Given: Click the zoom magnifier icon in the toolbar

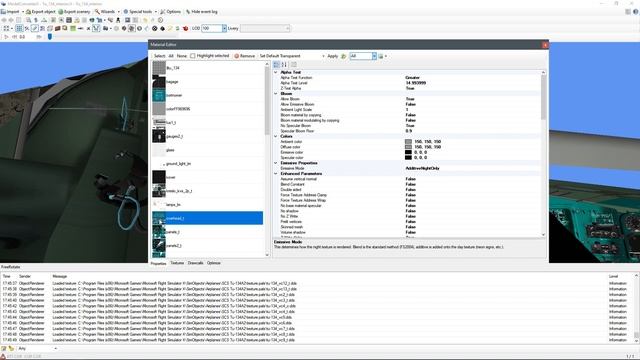Looking at the screenshot, I should coord(28,20).
